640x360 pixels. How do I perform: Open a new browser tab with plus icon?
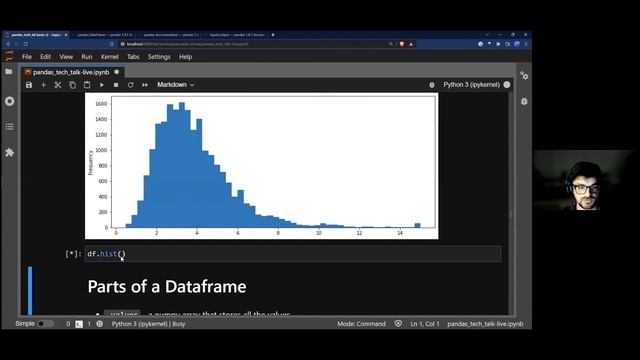point(273,35)
